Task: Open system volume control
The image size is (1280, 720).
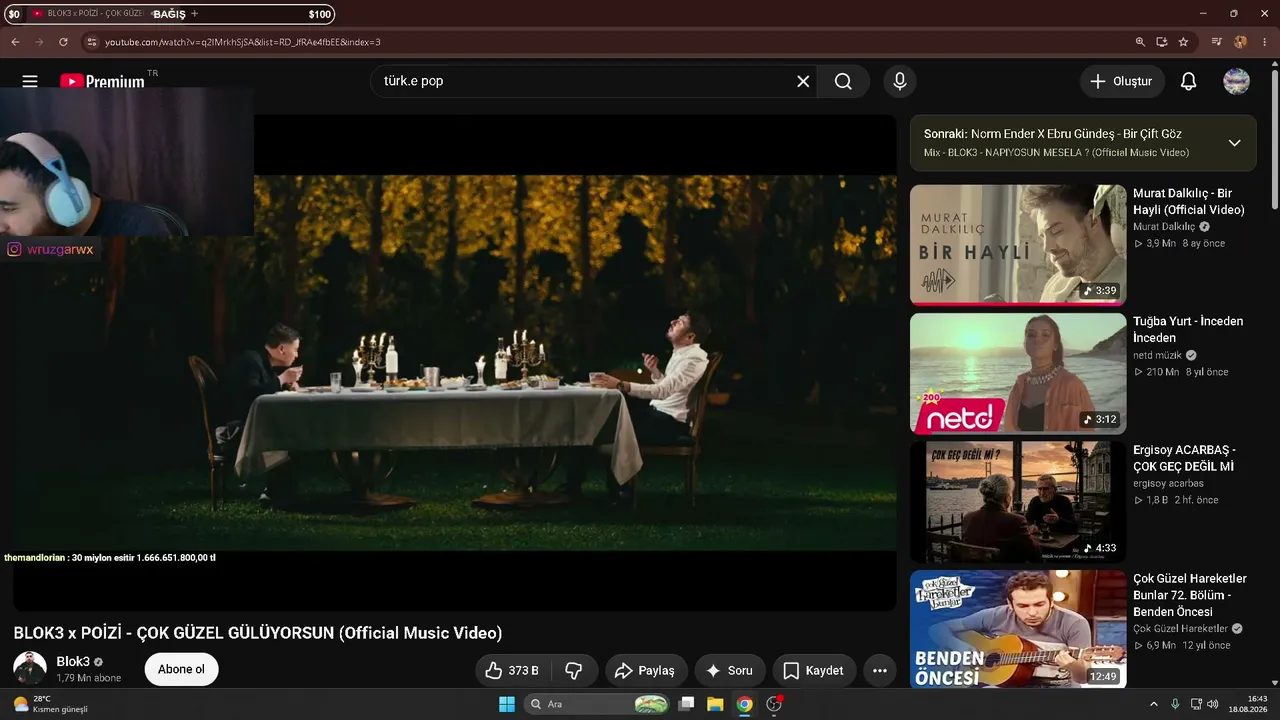Action: [1213, 704]
